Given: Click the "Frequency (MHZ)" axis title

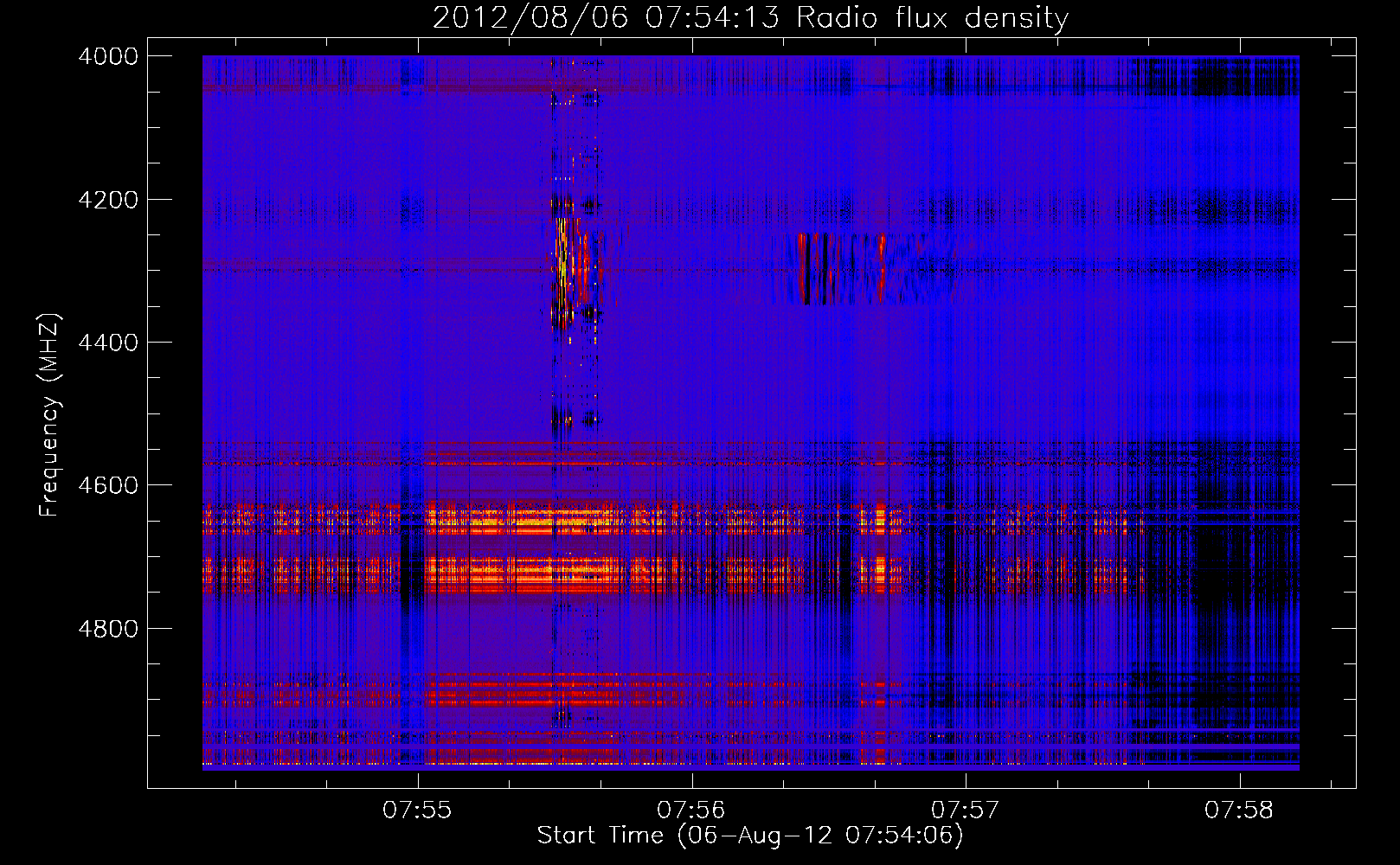Looking at the screenshot, I should (50, 415).
